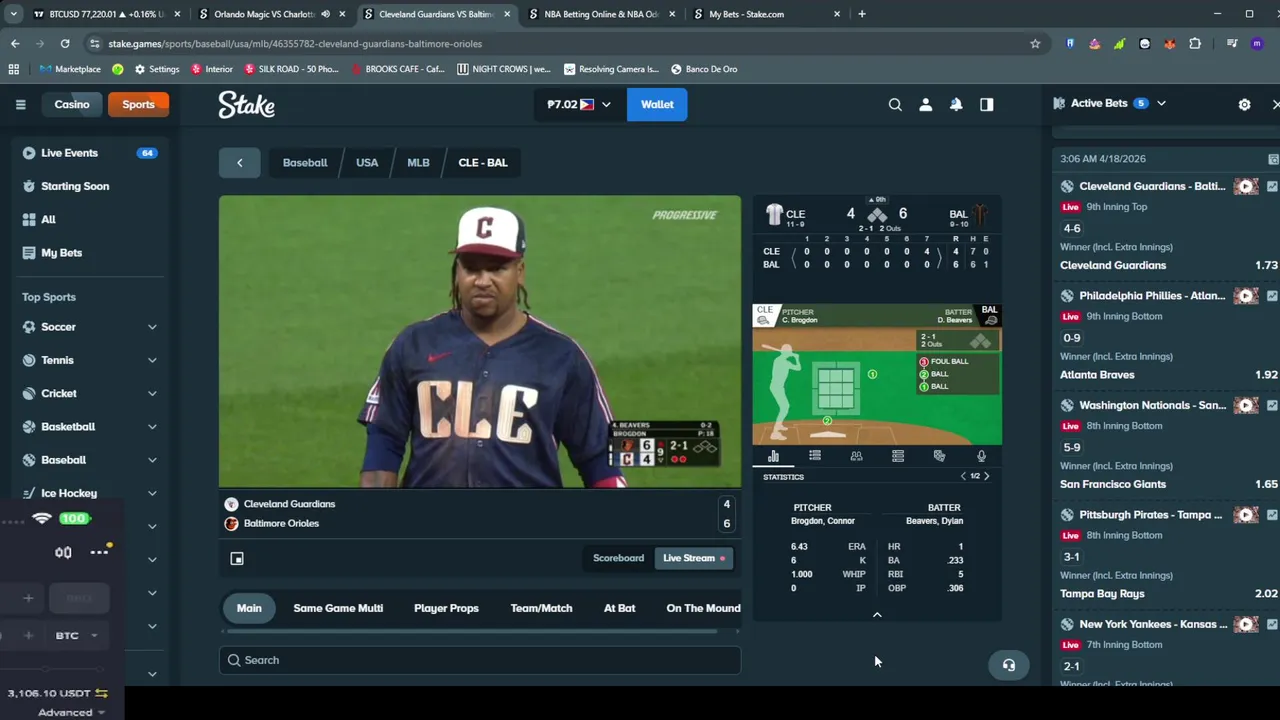Click the Stake logo
The width and height of the screenshot is (1280, 720).
(x=247, y=104)
